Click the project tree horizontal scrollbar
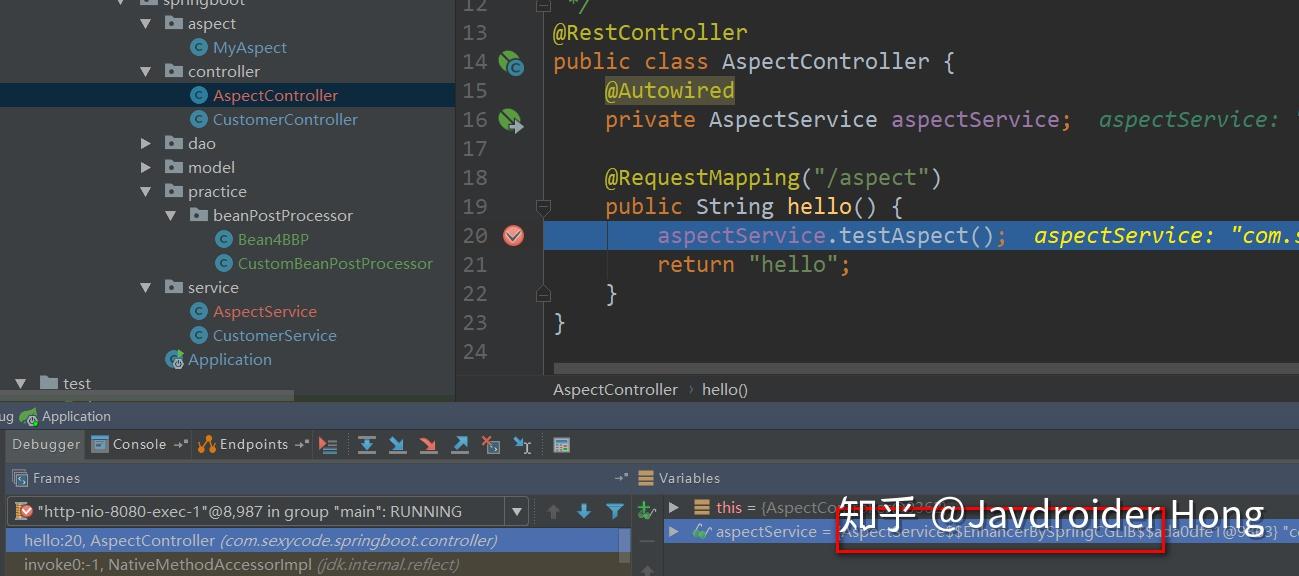 tap(150, 395)
